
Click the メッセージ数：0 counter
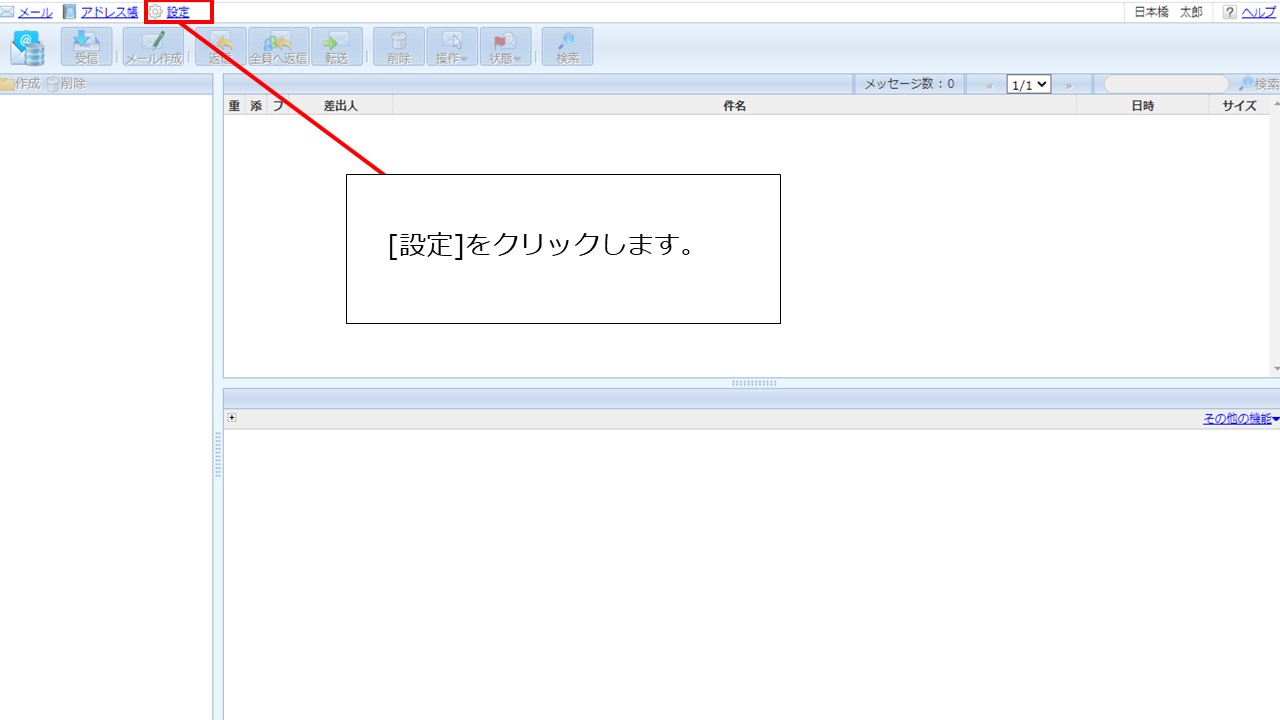(x=909, y=85)
